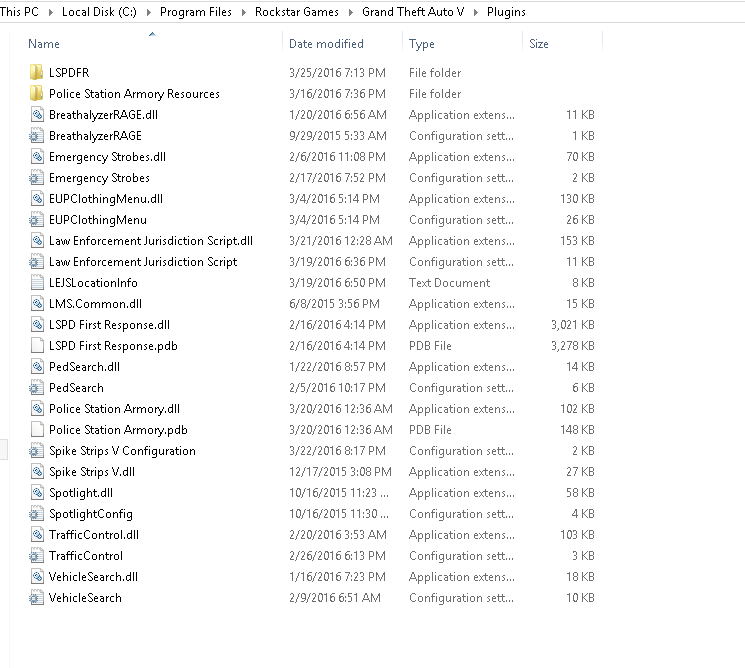Viewport: 745px width, 668px height.
Task: Click date 3/25/2016 7:13 PM
Action: (337, 73)
